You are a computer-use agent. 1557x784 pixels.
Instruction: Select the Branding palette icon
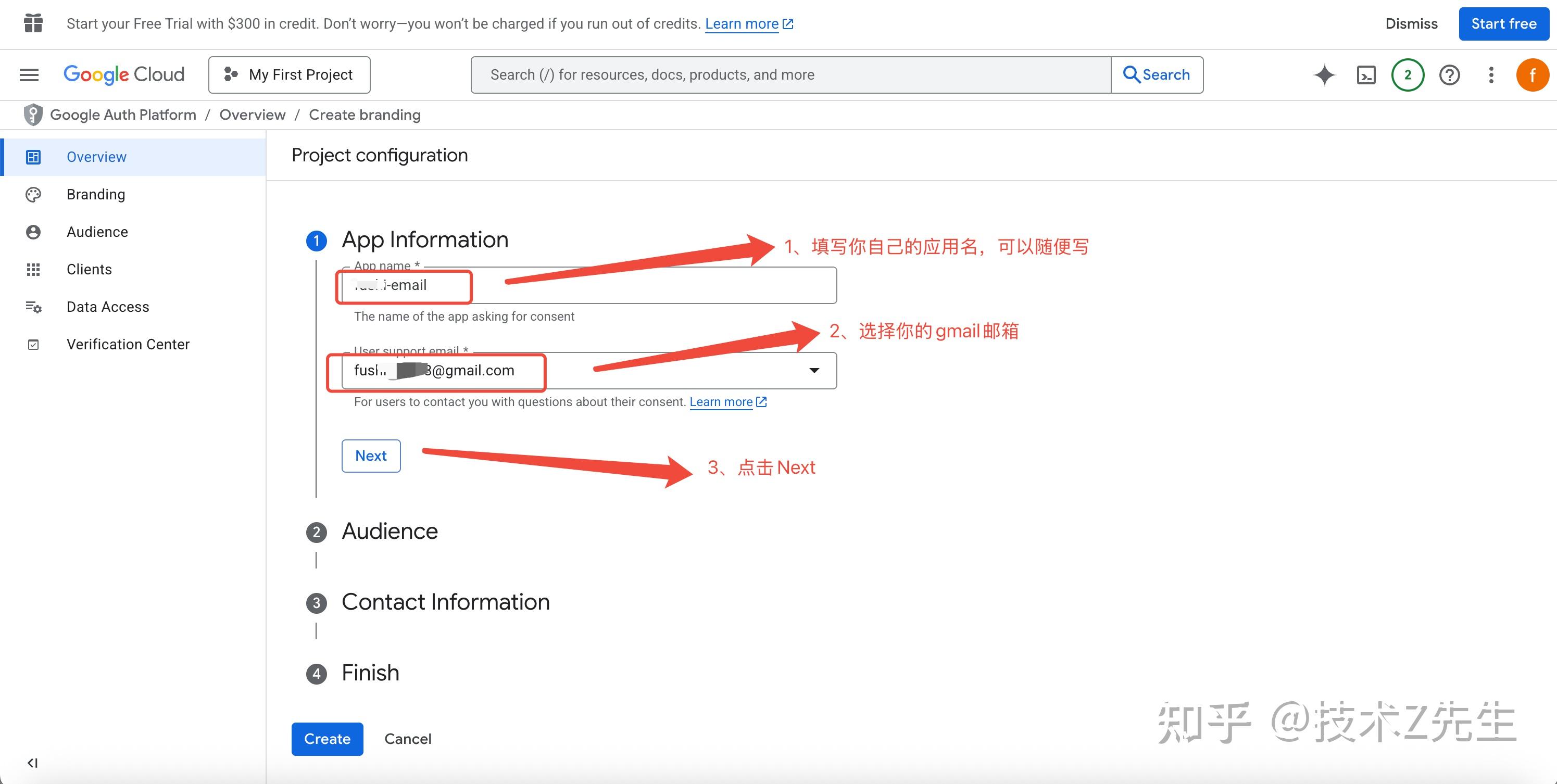point(33,194)
